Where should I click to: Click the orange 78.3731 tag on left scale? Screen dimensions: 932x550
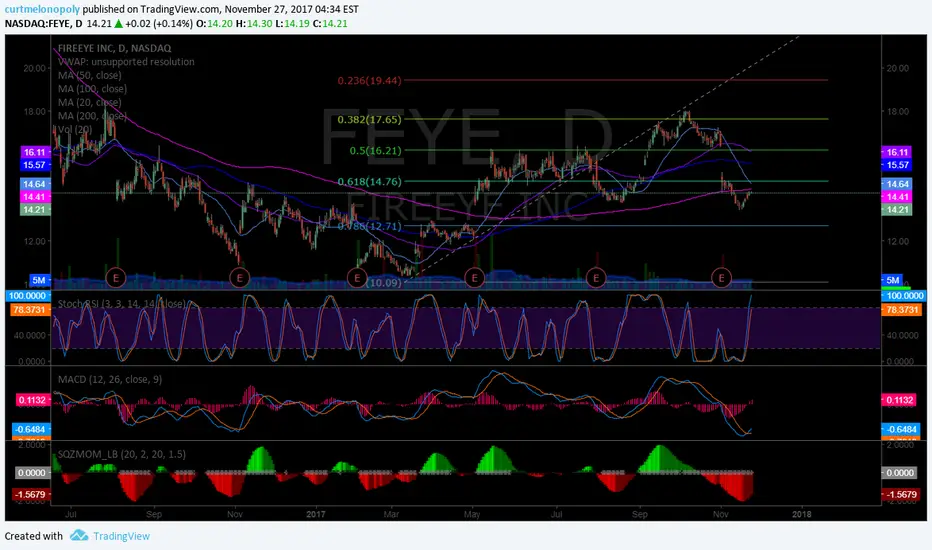(x=29, y=310)
